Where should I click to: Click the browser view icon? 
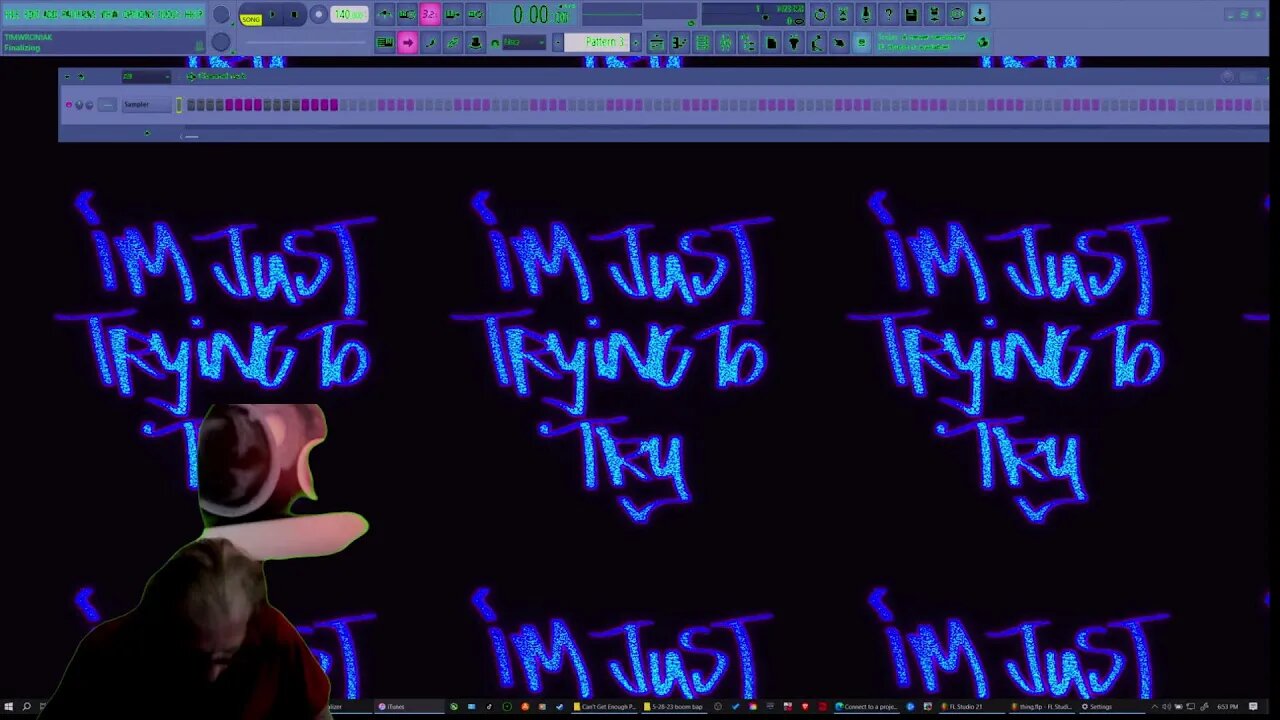(x=748, y=42)
